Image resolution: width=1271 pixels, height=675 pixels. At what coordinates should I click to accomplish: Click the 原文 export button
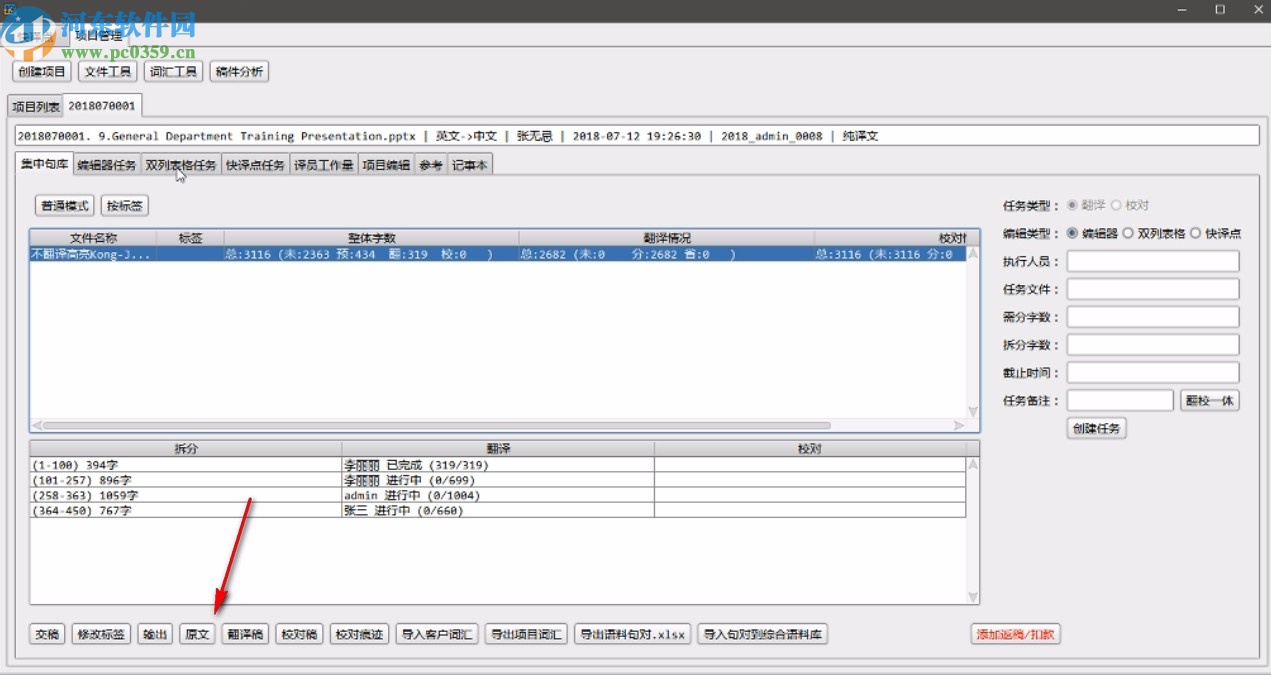pyautogui.click(x=197, y=634)
